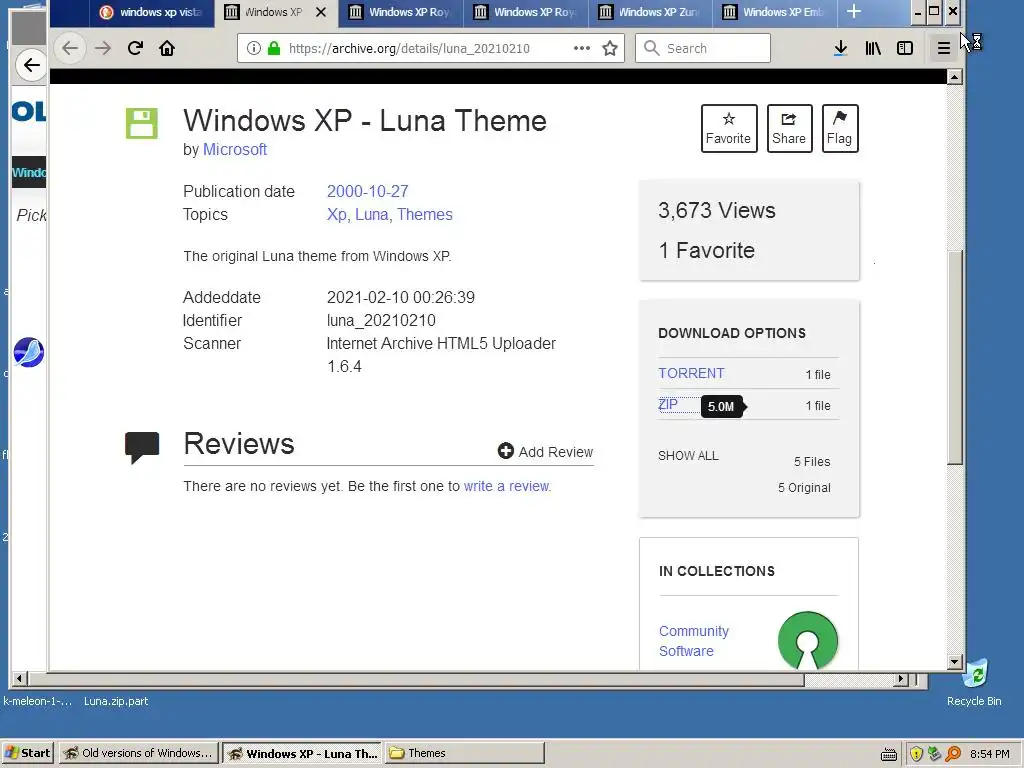Switch to first Windows XP Roy tab

coord(401,12)
